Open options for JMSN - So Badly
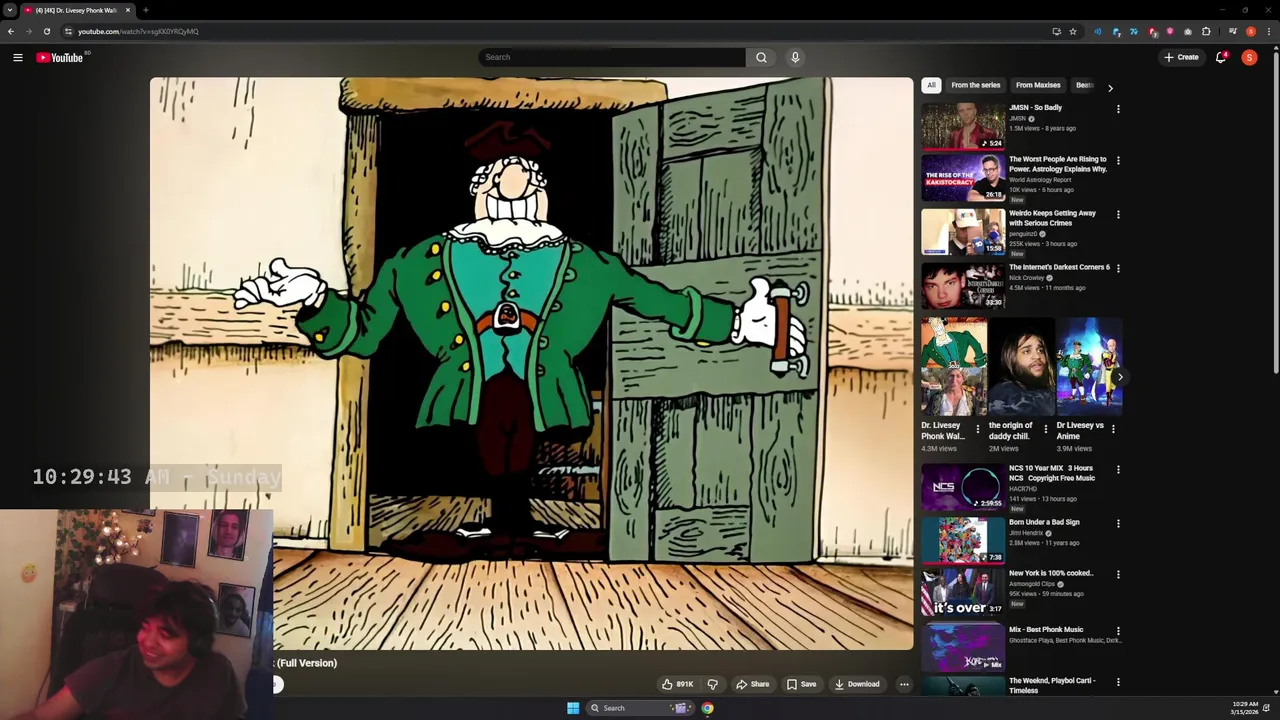1280x720 pixels. coord(1118,109)
